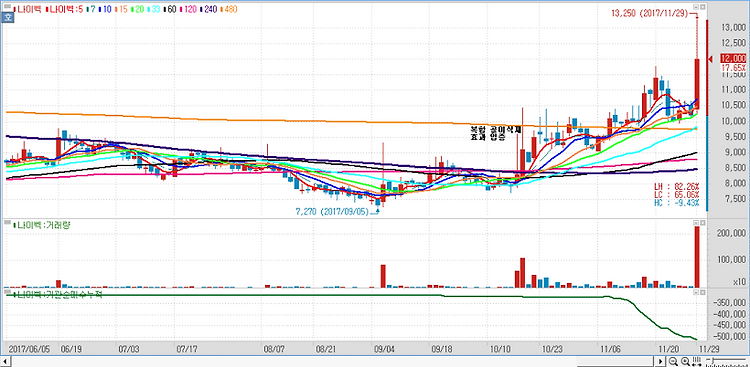Minimize the price chart pane
This screenshot has height=367, width=750.
pos(696,8)
